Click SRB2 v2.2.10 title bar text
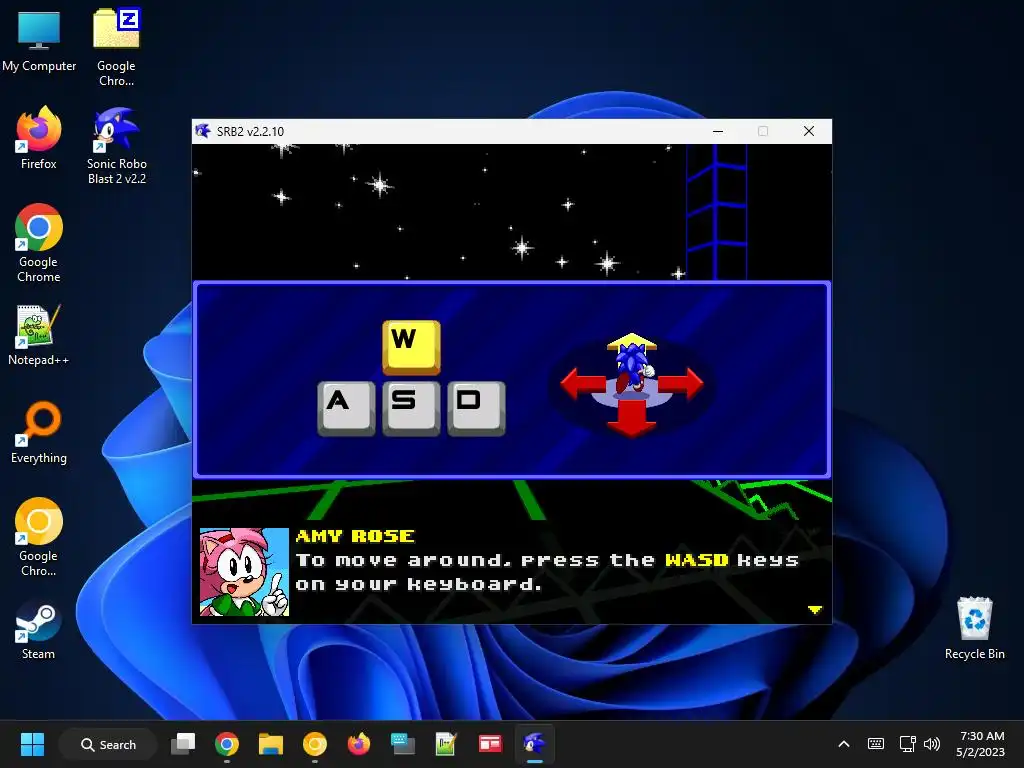 tap(250, 131)
